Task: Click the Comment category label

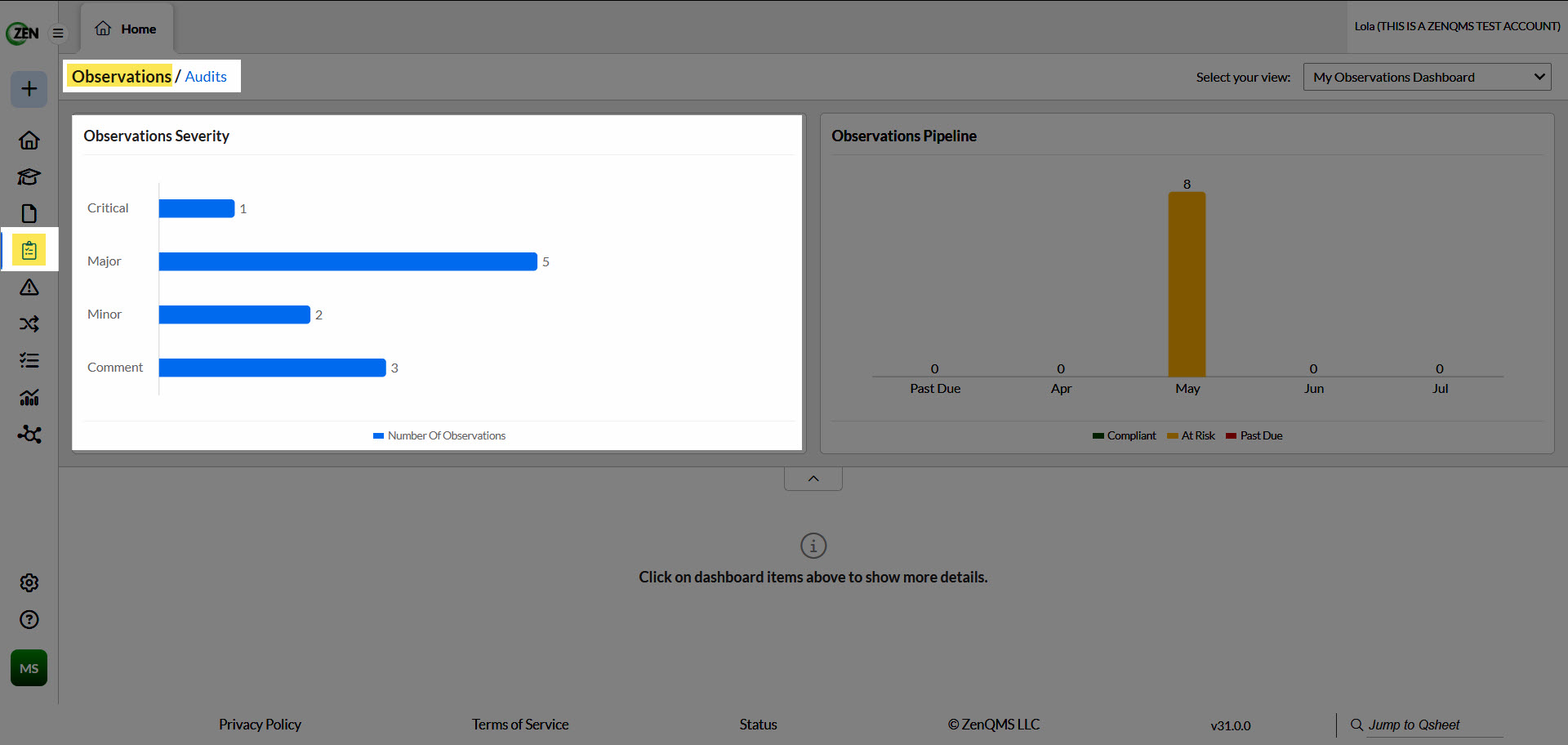Action: click(115, 368)
